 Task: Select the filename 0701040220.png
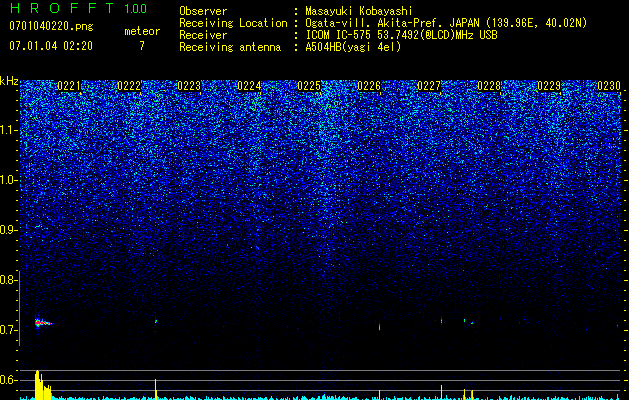click(51, 27)
